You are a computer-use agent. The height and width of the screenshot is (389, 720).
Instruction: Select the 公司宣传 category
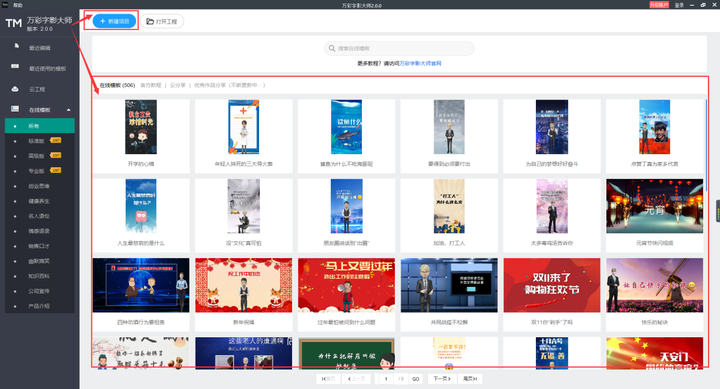point(39,291)
